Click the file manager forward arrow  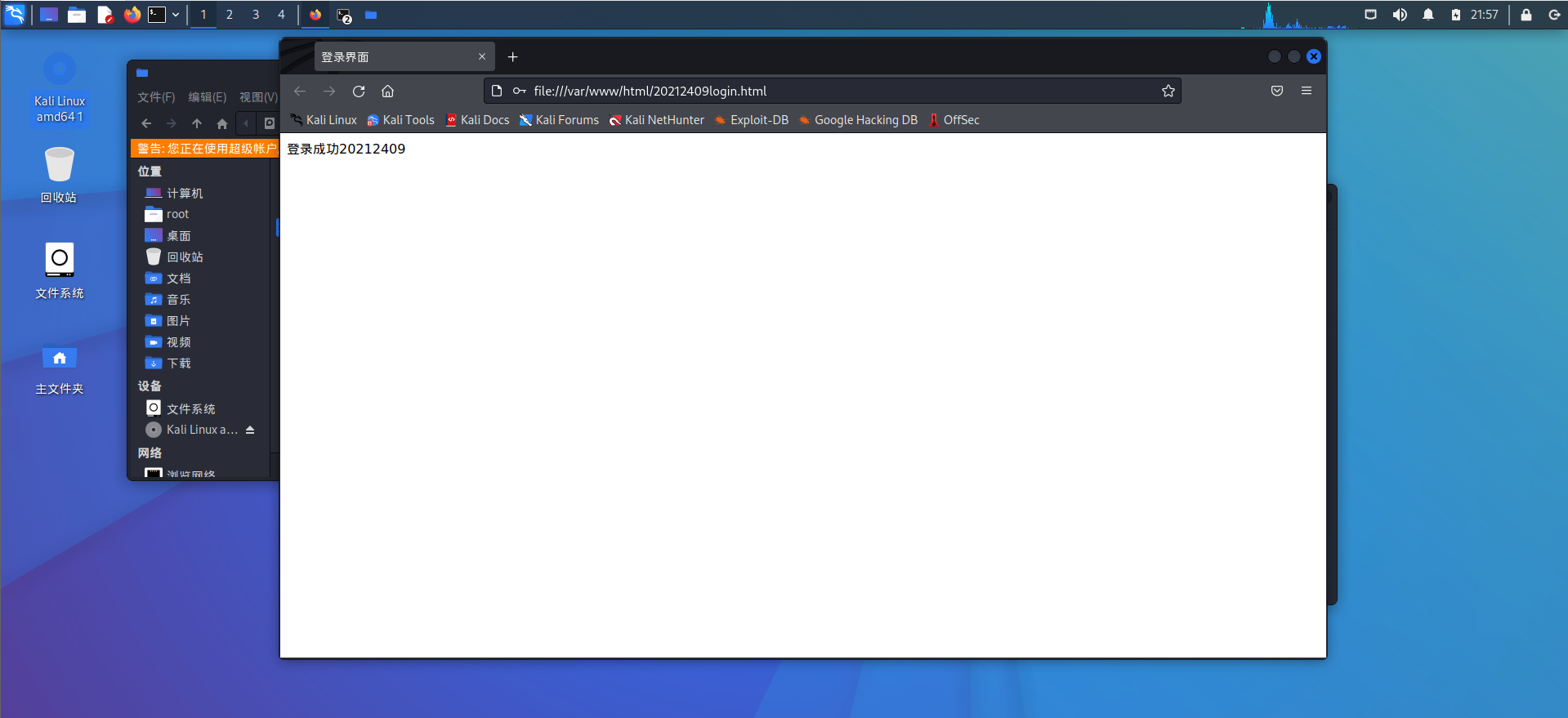(172, 123)
